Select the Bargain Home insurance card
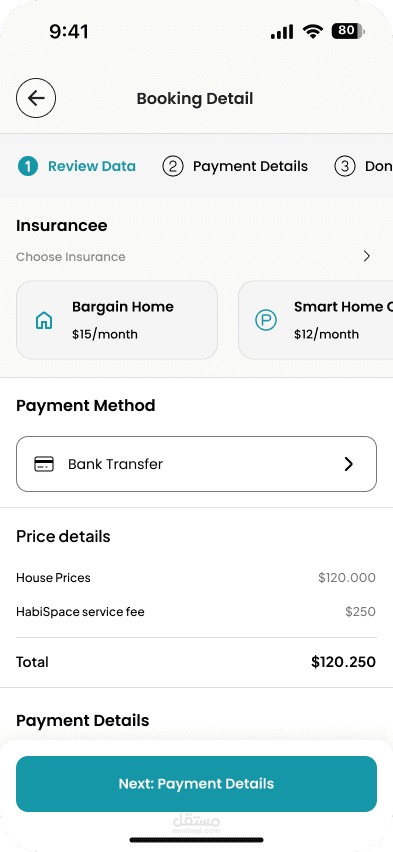 117,320
